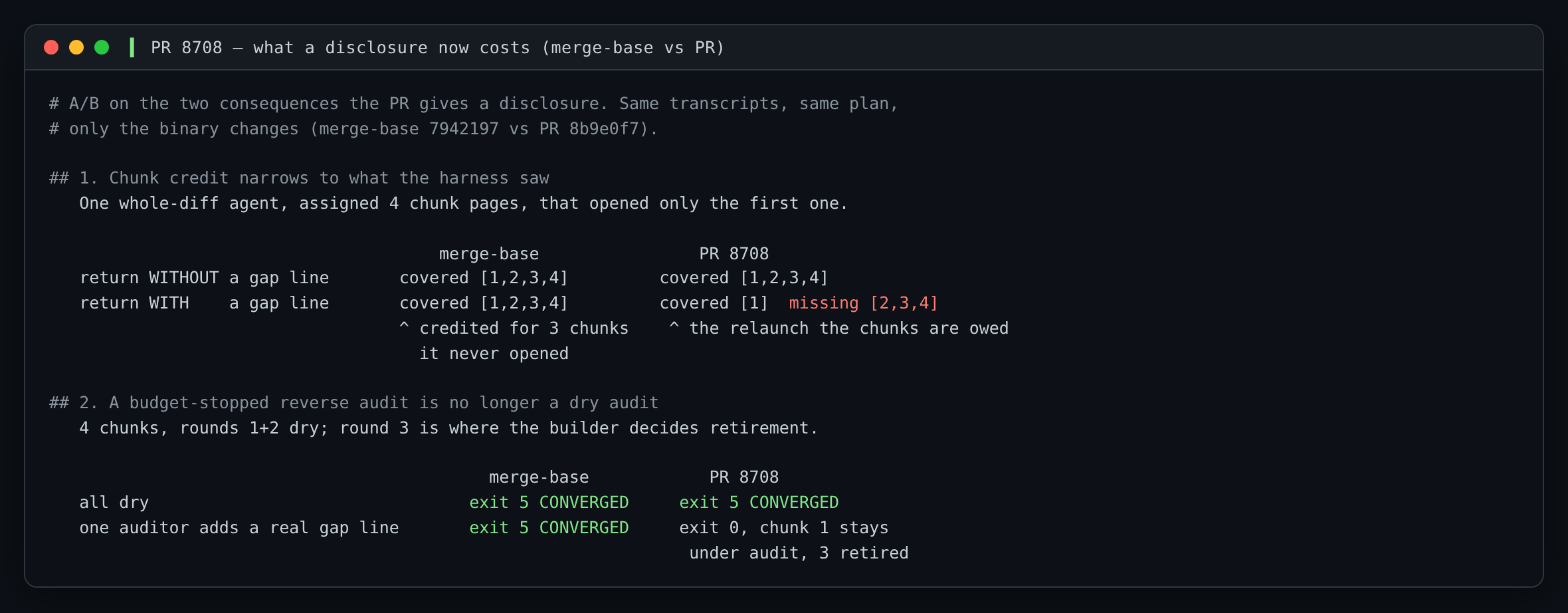
Task: Click the merge-base hash 7942197 in comment
Action: [x=464, y=129]
